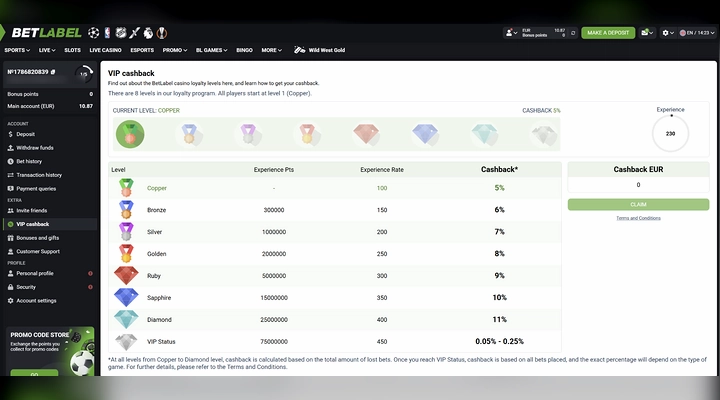Go to Bingo
720x400 pixels.
click(244, 50)
